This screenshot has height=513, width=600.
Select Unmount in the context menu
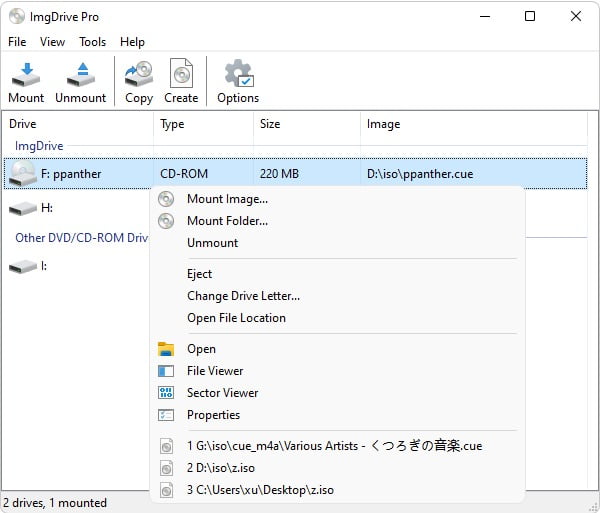[337, 243]
